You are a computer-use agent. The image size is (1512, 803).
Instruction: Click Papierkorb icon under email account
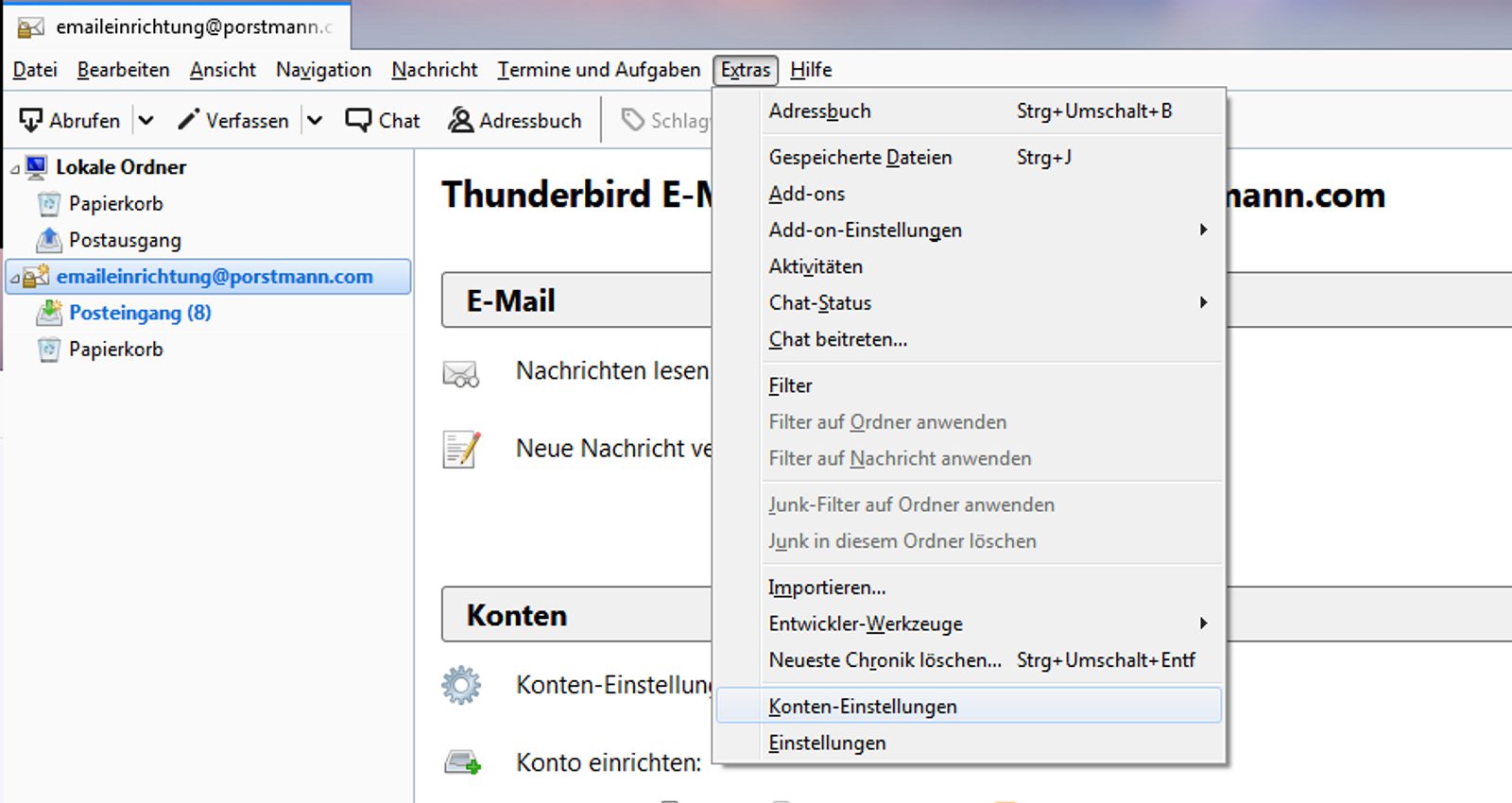coord(49,350)
